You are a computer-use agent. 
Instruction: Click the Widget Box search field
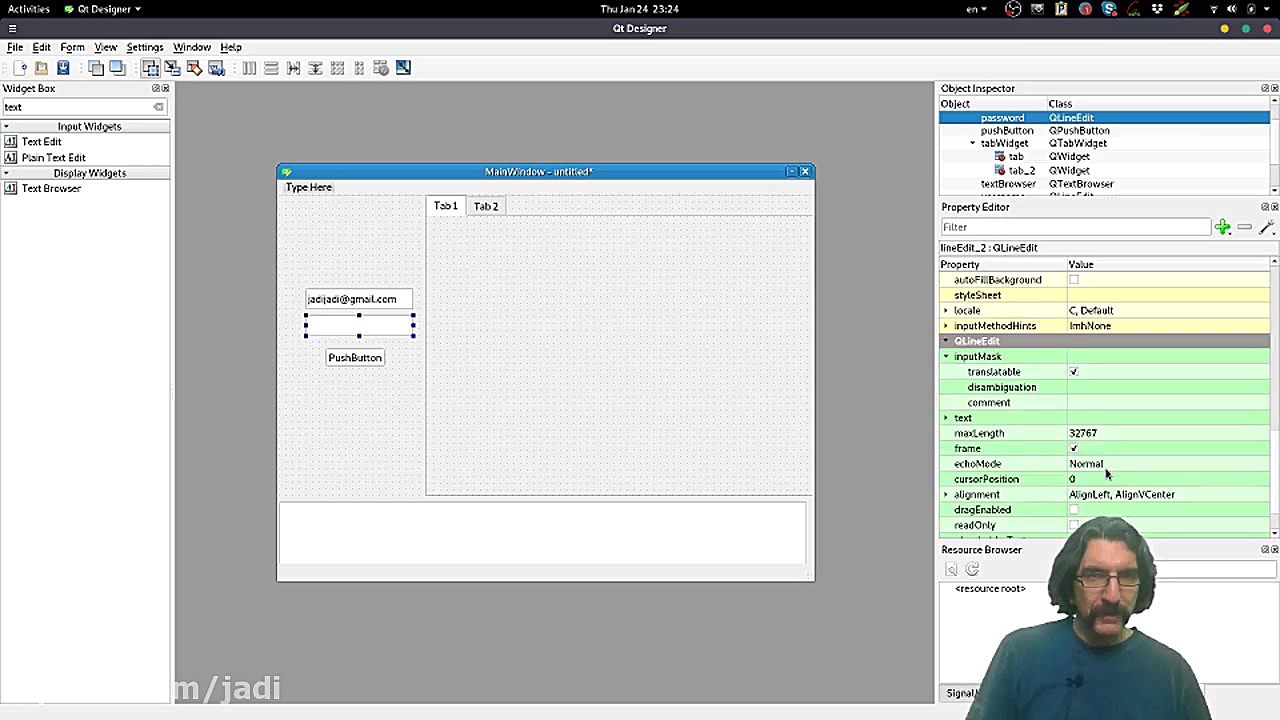(84, 107)
